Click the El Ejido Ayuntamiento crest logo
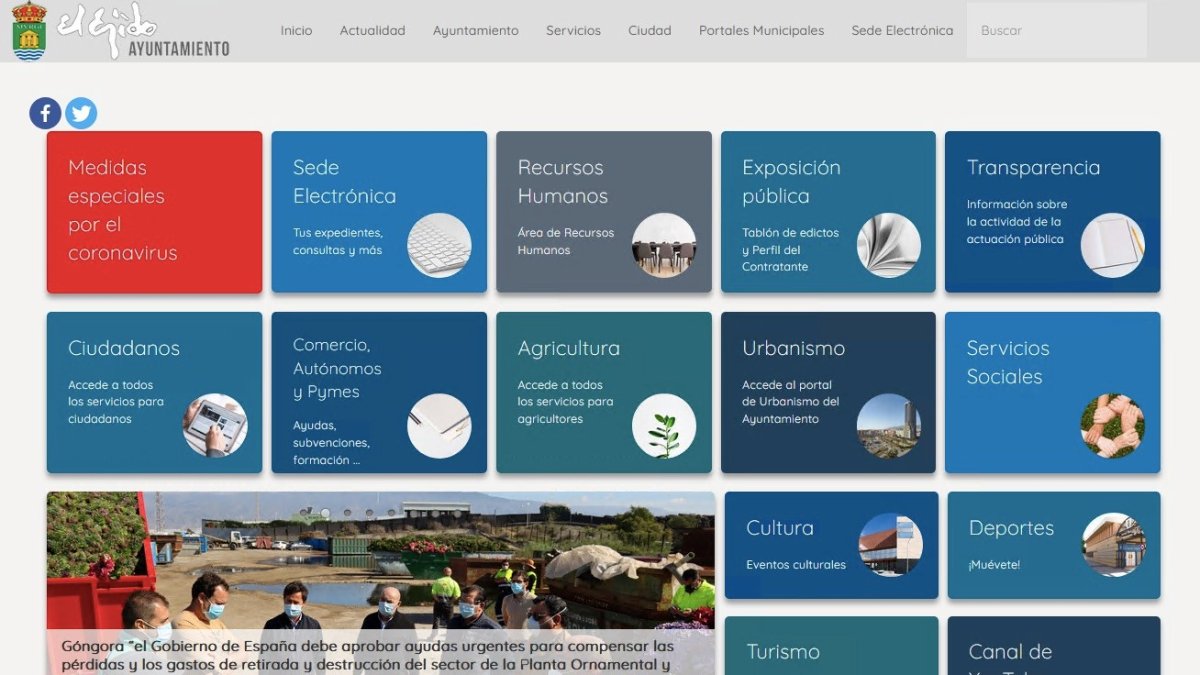1200x675 pixels. coord(29,31)
